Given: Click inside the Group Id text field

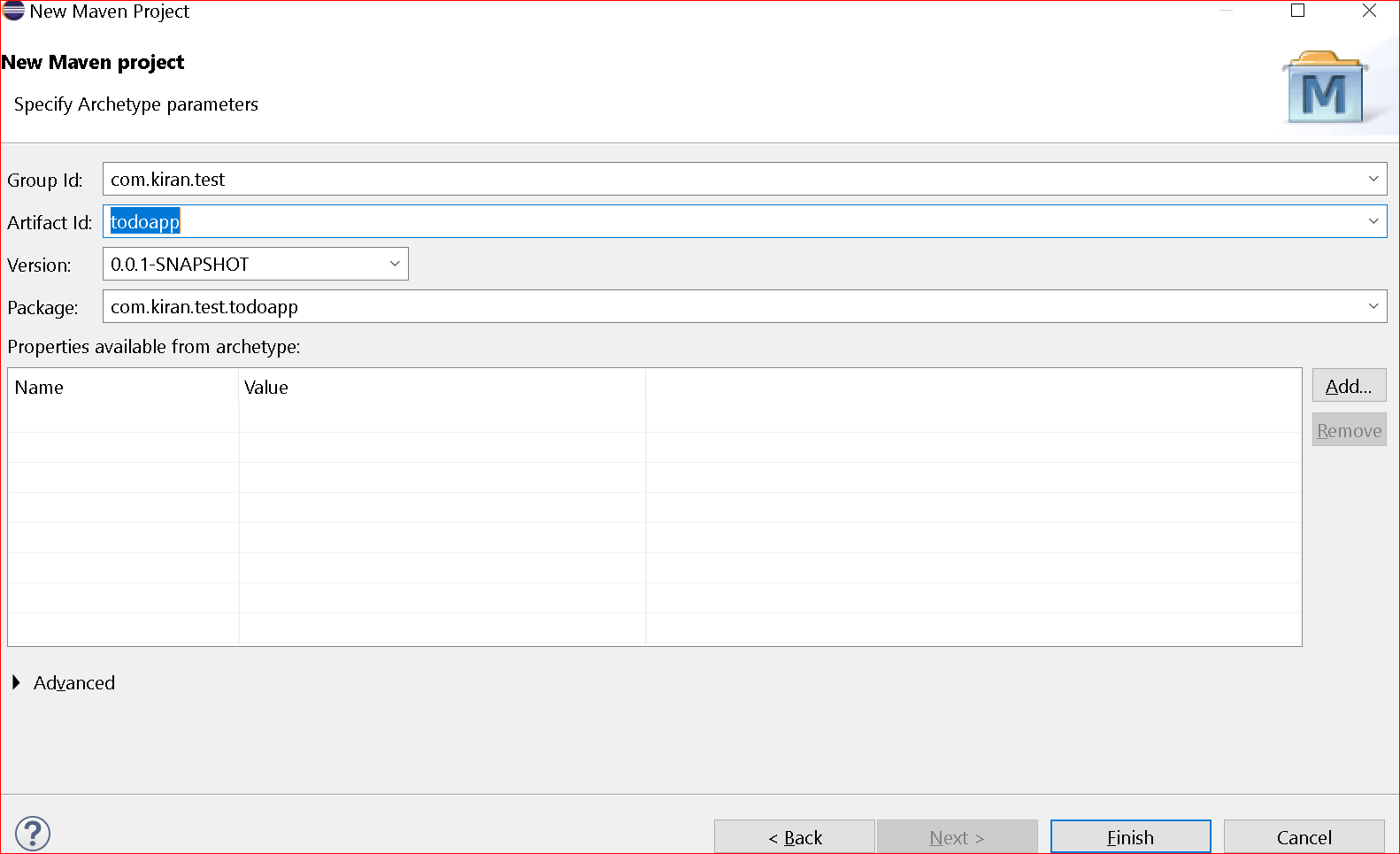Looking at the screenshot, I should click(744, 179).
